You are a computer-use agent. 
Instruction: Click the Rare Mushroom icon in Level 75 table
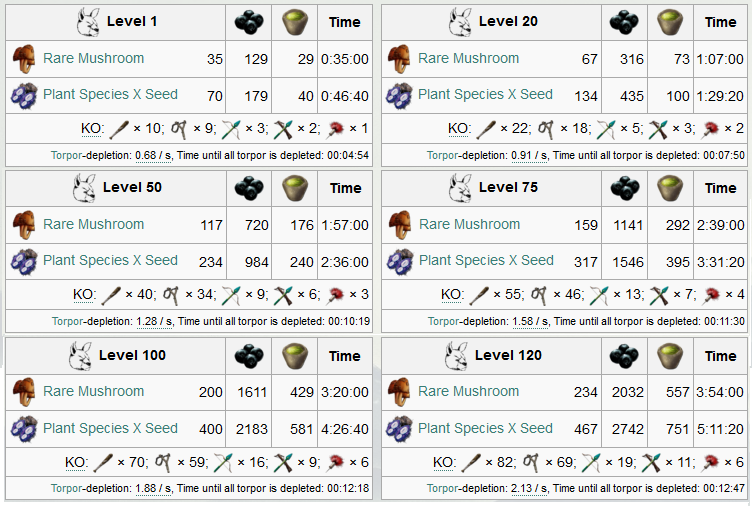click(x=400, y=224)
